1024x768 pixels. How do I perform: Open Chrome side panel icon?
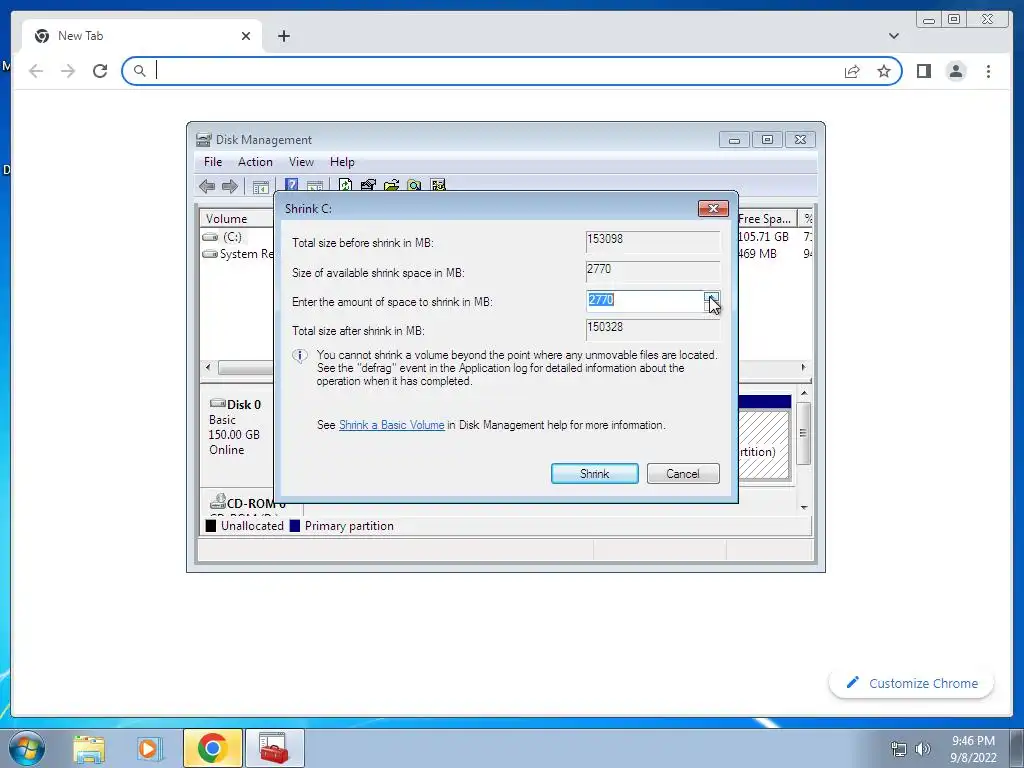point(923,71)
